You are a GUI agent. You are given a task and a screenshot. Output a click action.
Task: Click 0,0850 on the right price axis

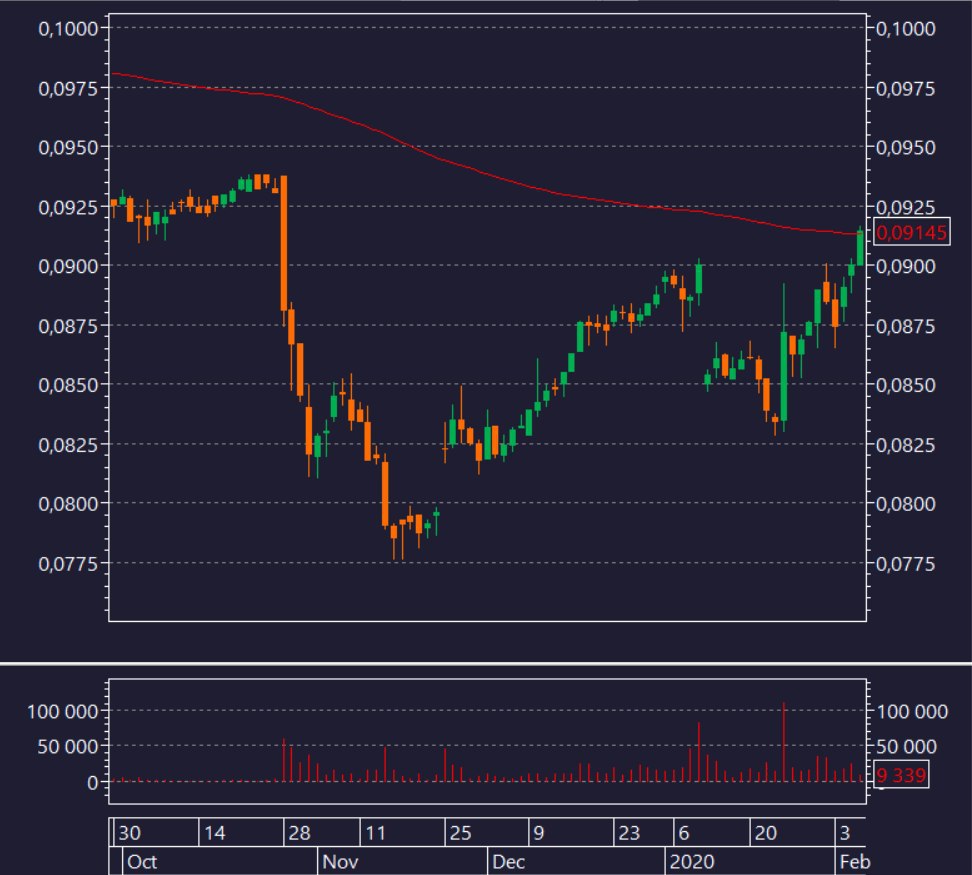coord(905,385)
